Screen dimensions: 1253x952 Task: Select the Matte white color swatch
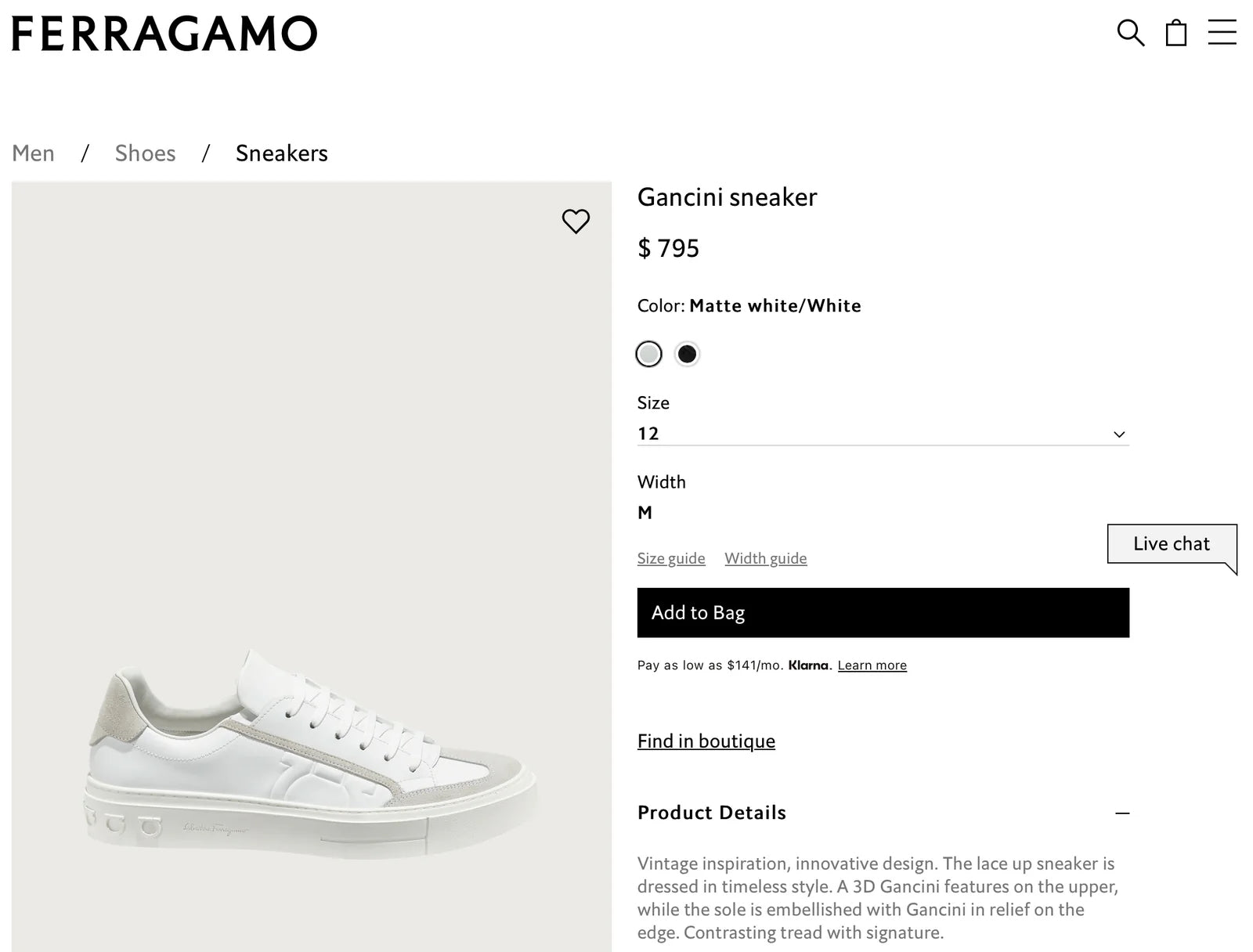(649, 354)
